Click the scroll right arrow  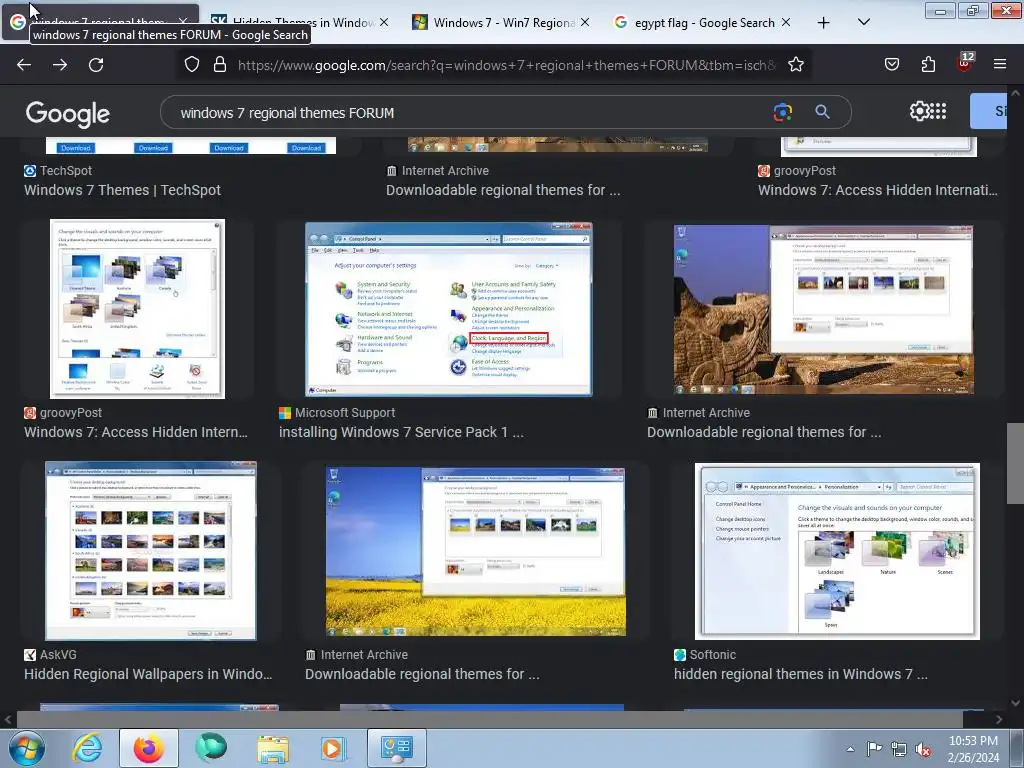pos(999,719)
